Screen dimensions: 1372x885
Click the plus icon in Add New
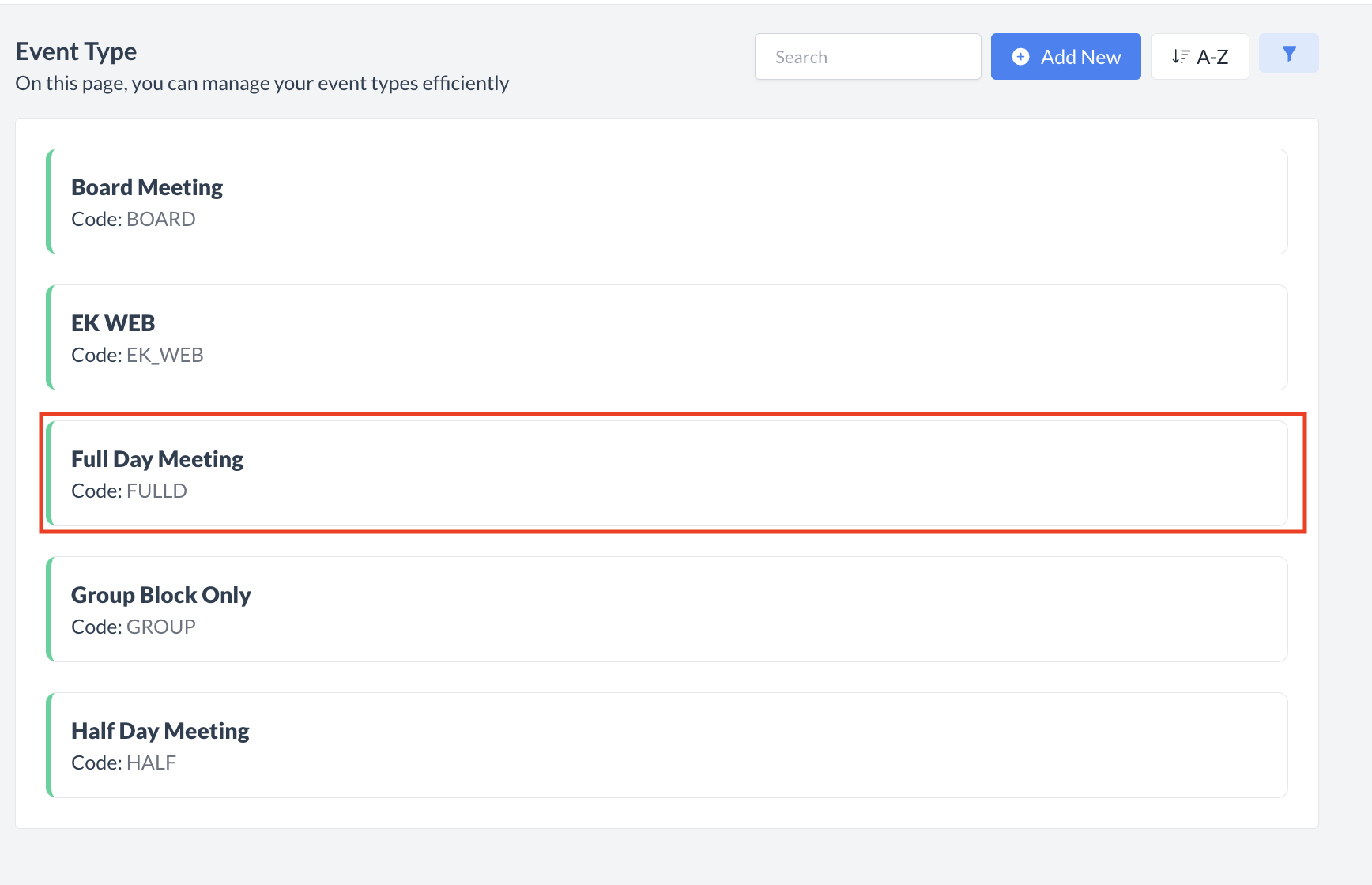pos(1020,57)
